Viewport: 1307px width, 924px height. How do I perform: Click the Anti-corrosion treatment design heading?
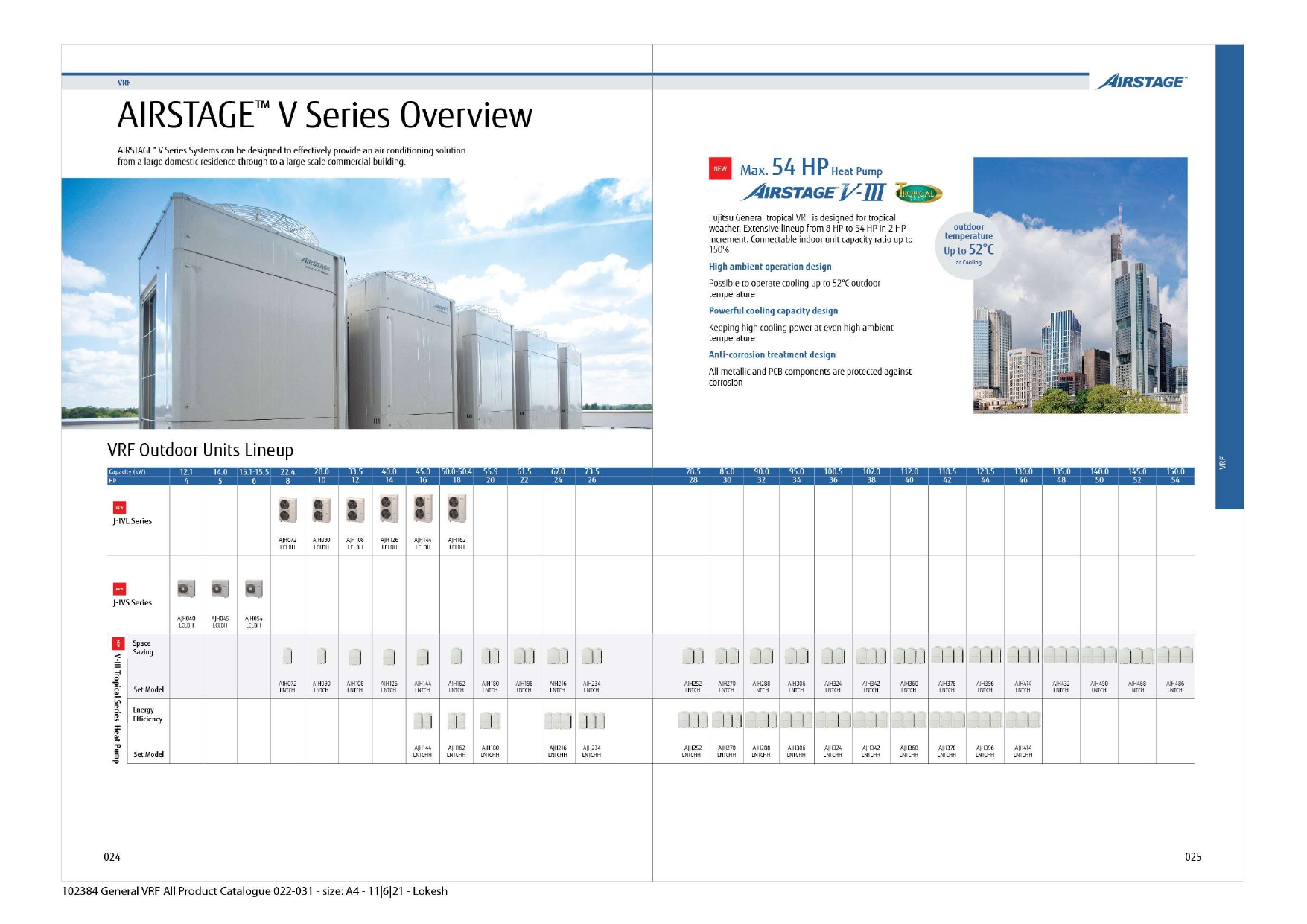pos(772,354)
